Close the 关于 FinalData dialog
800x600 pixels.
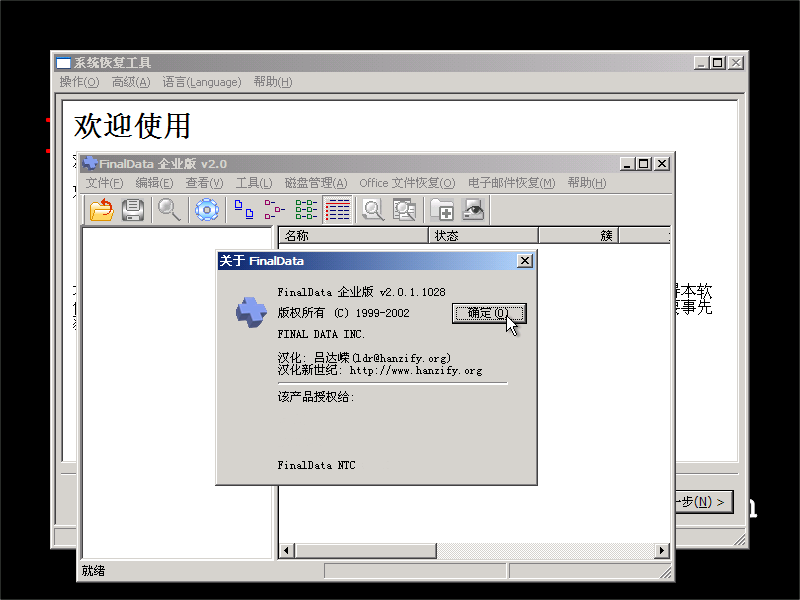coord(524,261)
